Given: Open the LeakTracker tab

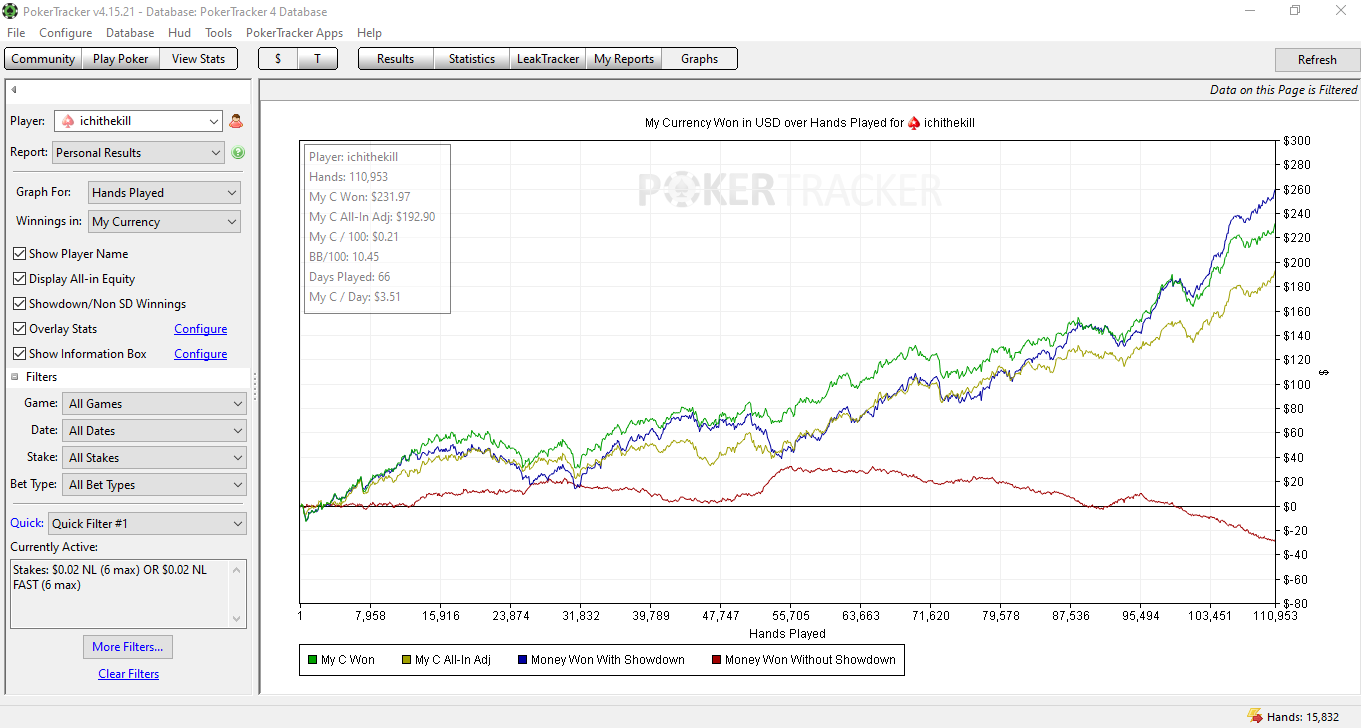Looking at the screenshot, I should point(548,59).
